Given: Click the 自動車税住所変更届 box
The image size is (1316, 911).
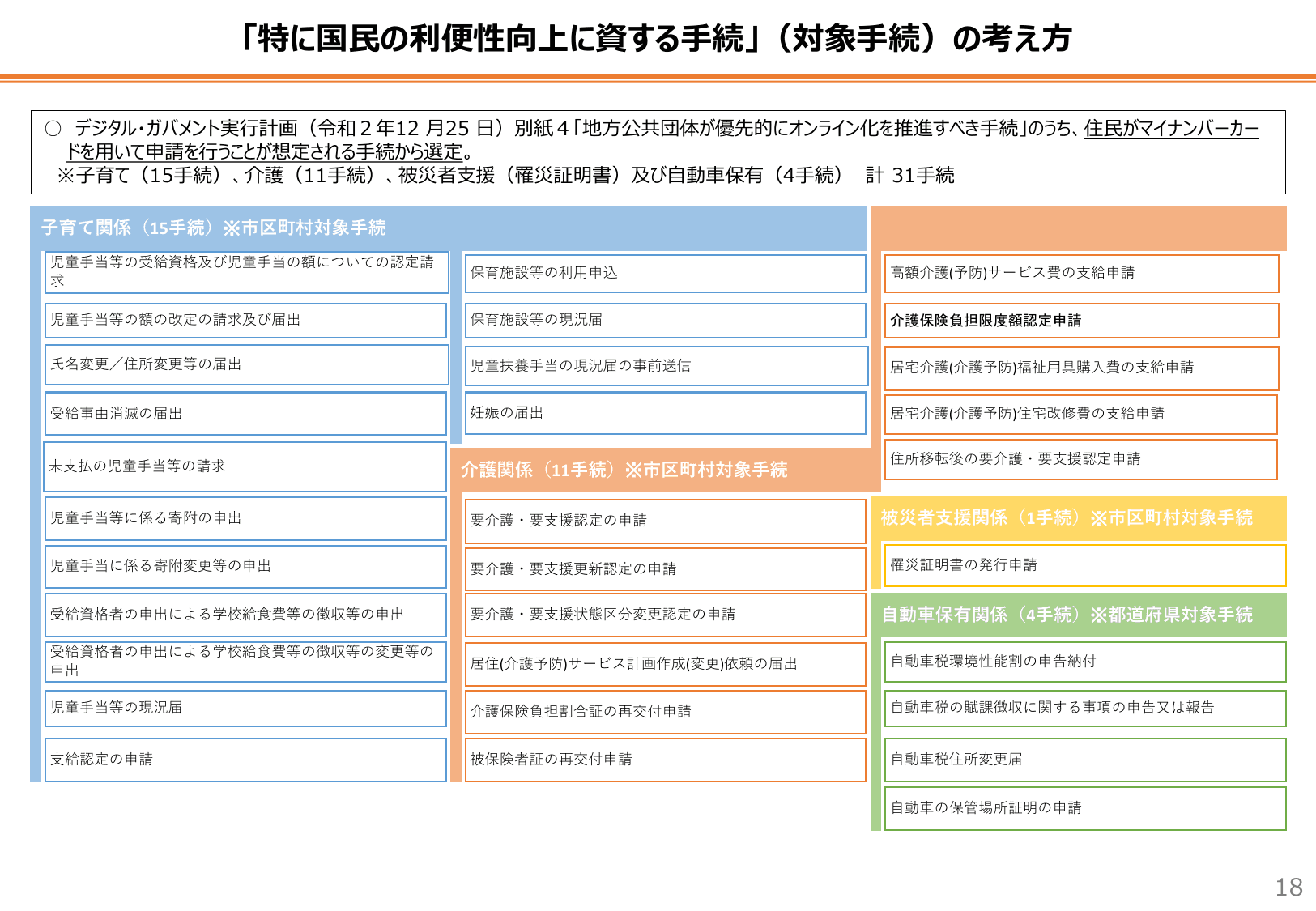Looking at the screenshot, I should click(x=1083, y=760).
